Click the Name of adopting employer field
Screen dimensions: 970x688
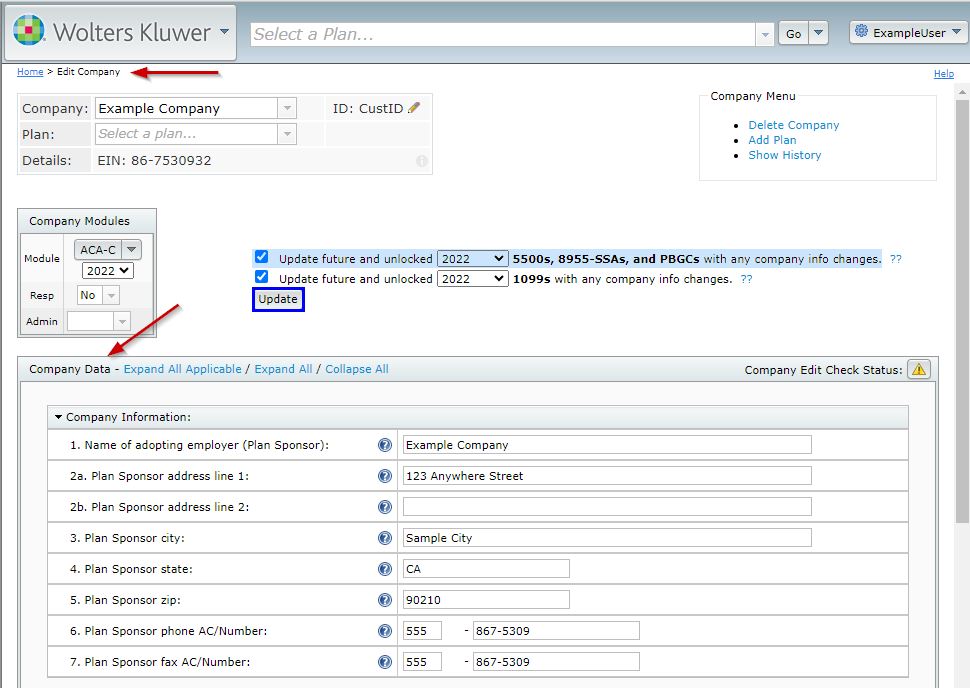point(607,445)
